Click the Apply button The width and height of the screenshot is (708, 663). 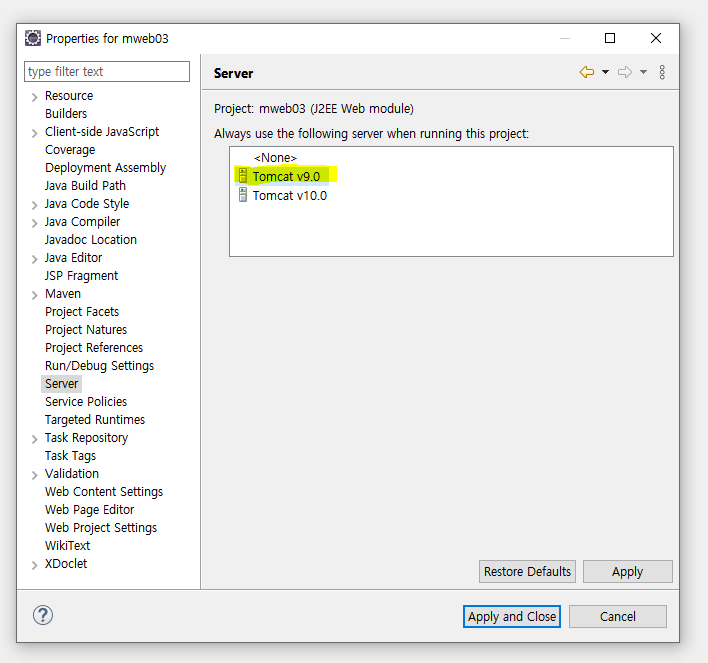click(x=628, y=572)
